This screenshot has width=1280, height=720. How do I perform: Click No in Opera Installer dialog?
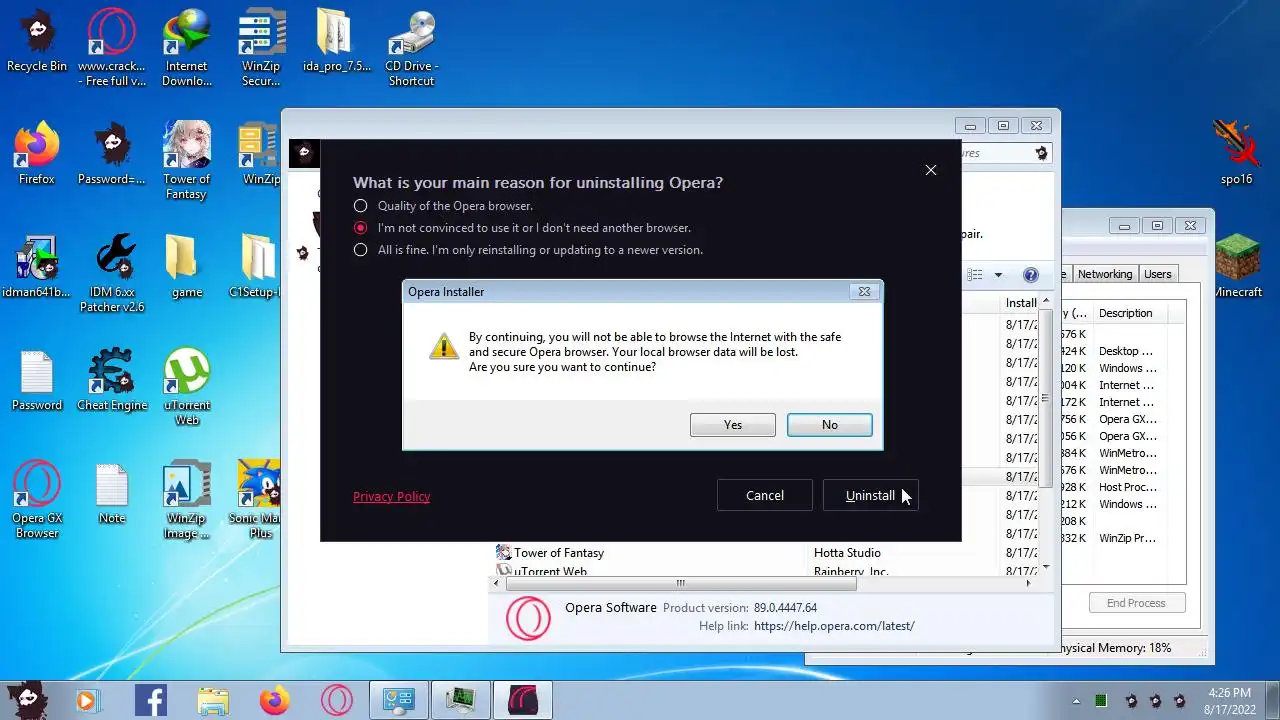coord(829,425)
